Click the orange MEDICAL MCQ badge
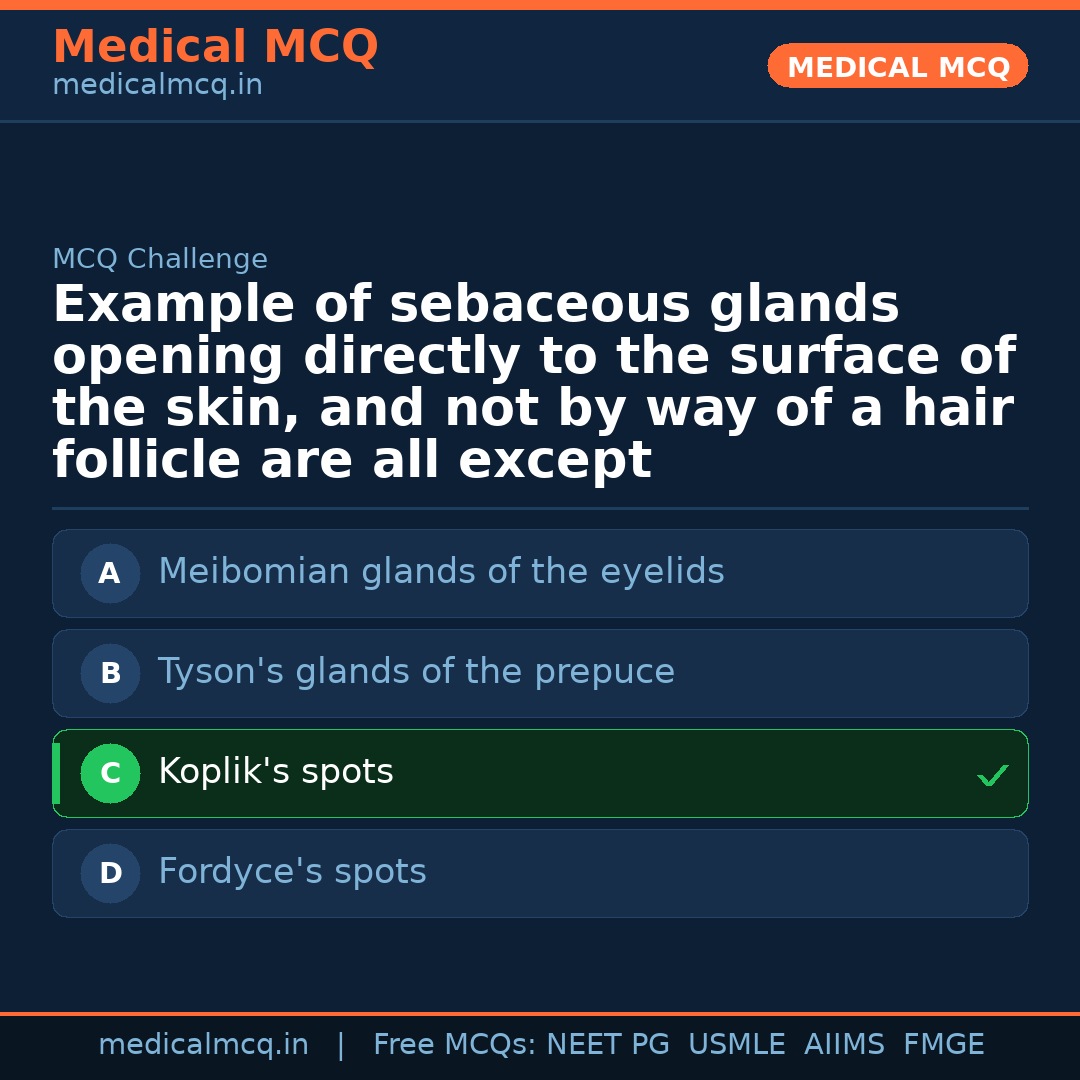This screenshot has height=1080, width=1080. [898, 67]
